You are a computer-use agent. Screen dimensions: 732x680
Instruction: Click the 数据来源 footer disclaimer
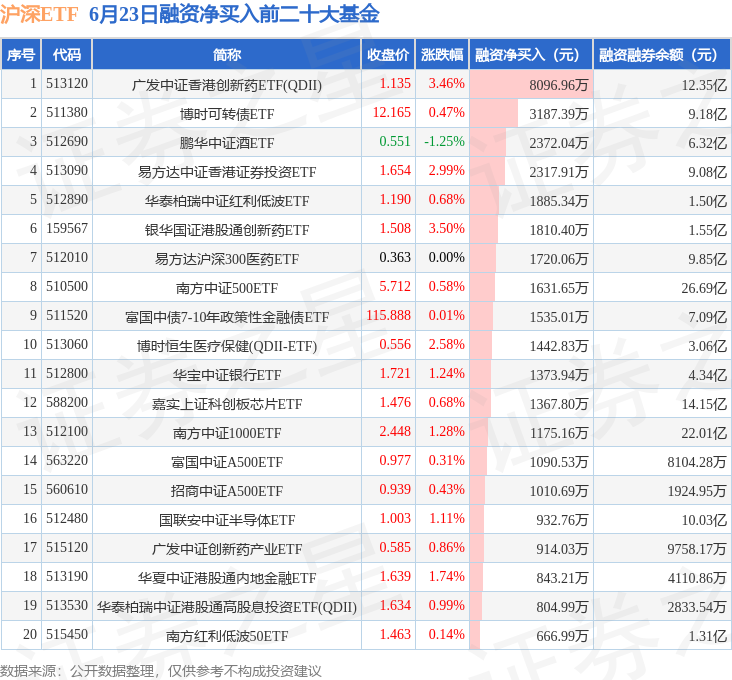point(161,671)
